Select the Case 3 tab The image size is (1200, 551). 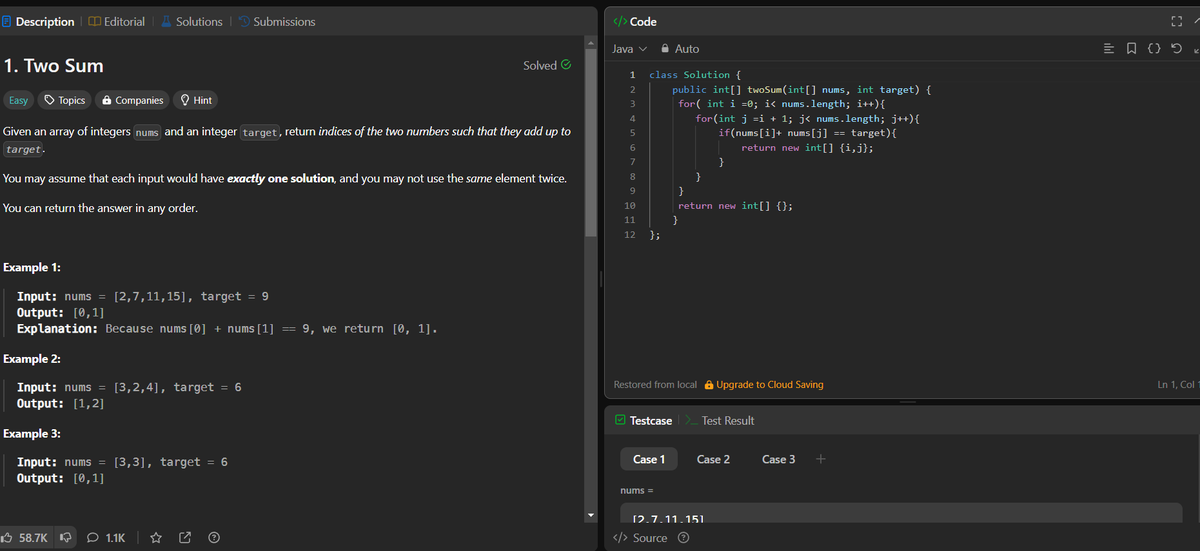click(779, 459)
